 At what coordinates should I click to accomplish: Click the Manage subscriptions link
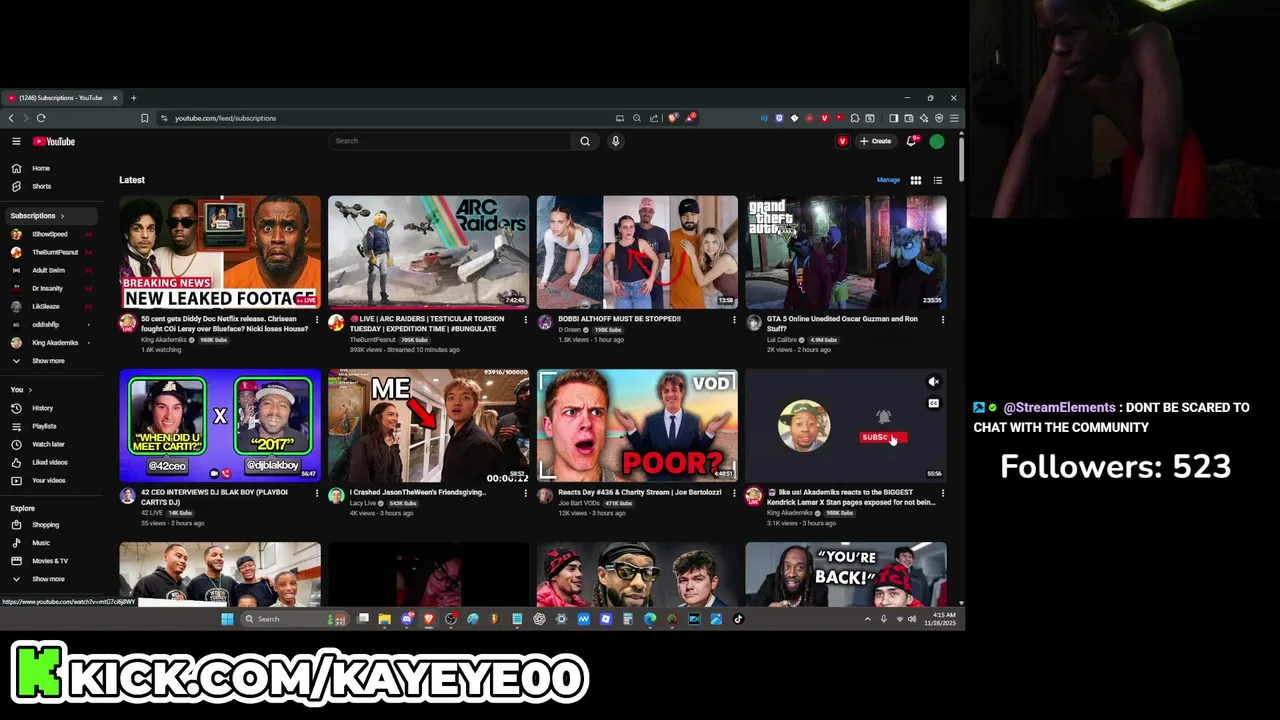point(888,180)
